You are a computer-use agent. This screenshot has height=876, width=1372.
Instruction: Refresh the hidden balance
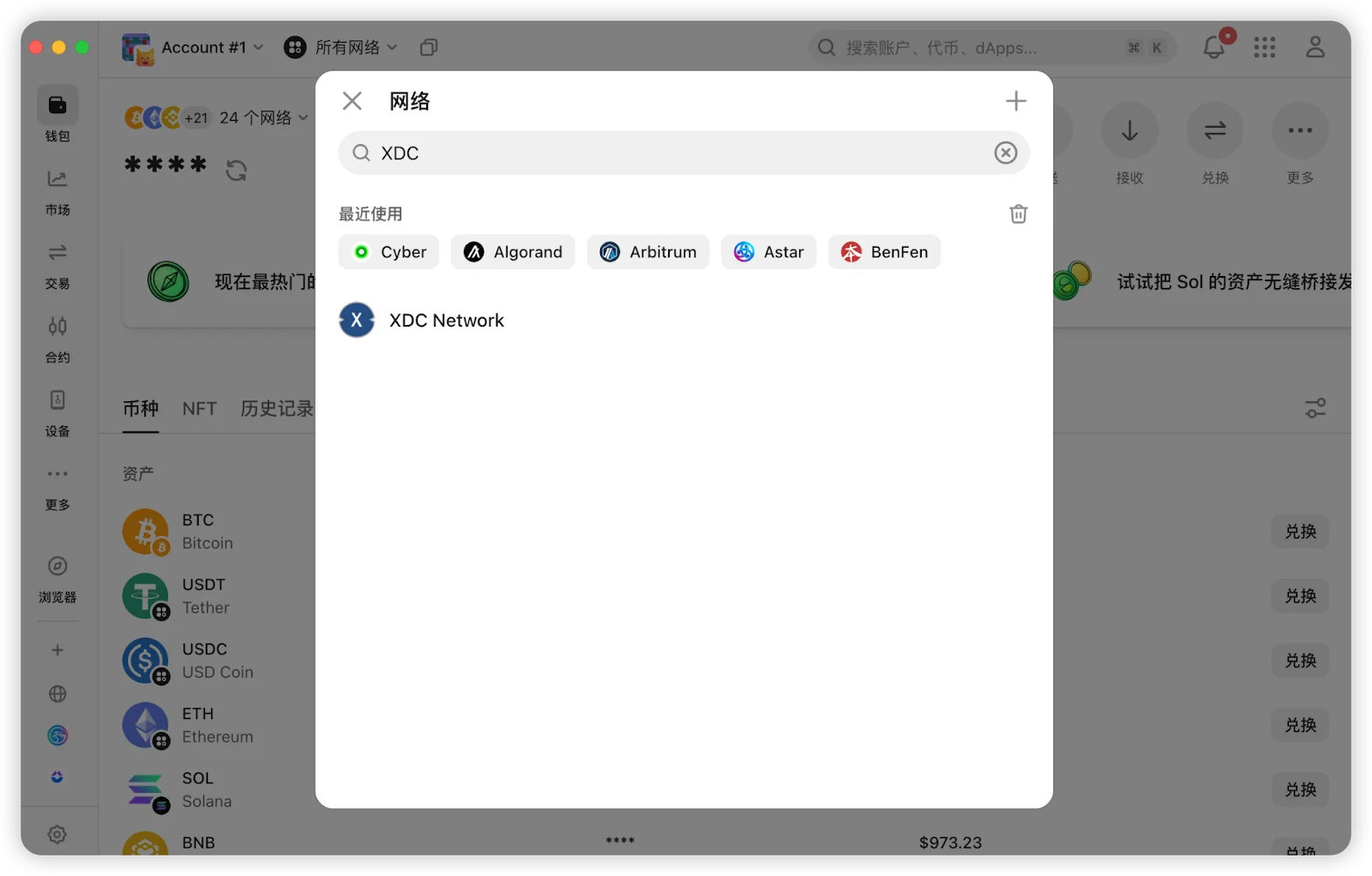pos(236,171)
